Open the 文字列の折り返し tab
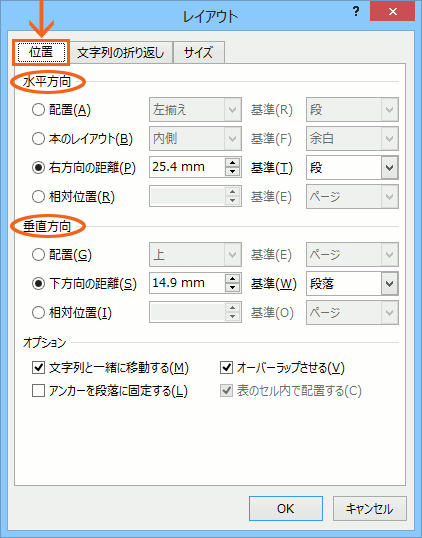The height and width of the screenshot is (538, 422). coord(120,52)
